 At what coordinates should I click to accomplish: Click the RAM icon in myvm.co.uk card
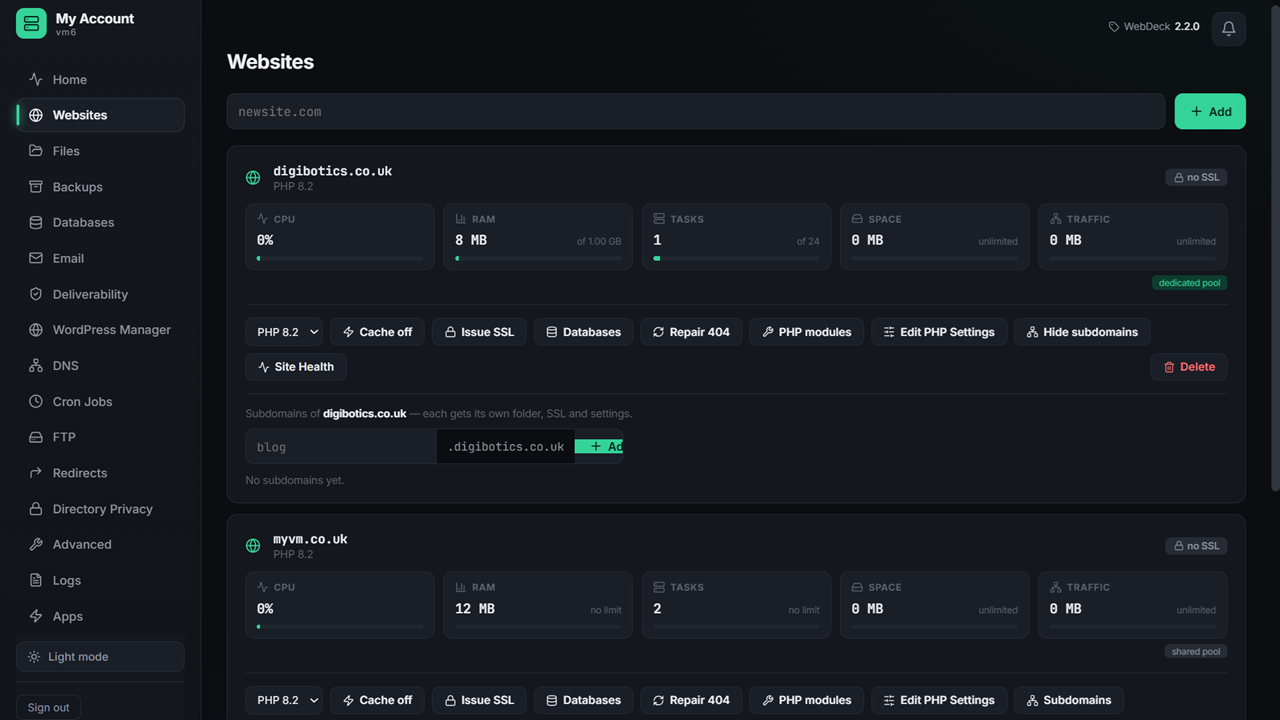[x=461, y=587]
